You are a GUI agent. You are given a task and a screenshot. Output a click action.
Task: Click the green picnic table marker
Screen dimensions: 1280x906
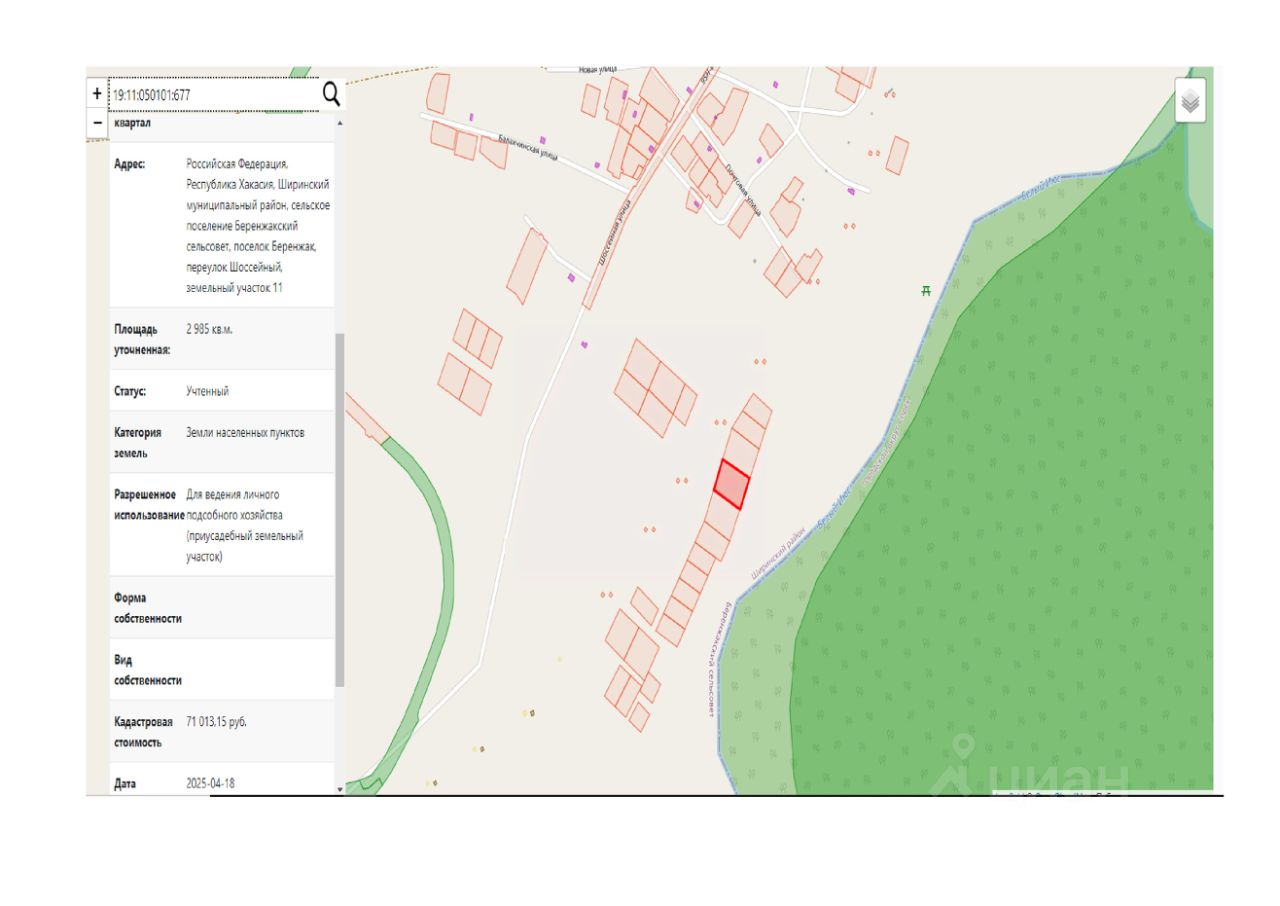(926, 290)
